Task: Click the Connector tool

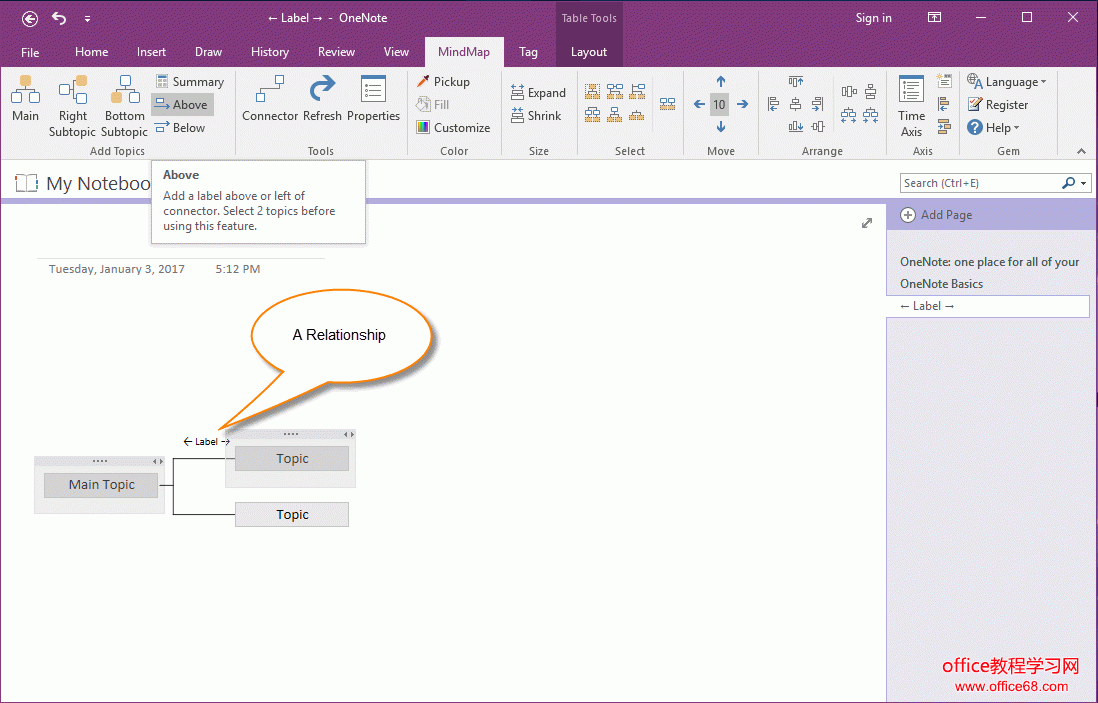Action: [x=270, y=100]
